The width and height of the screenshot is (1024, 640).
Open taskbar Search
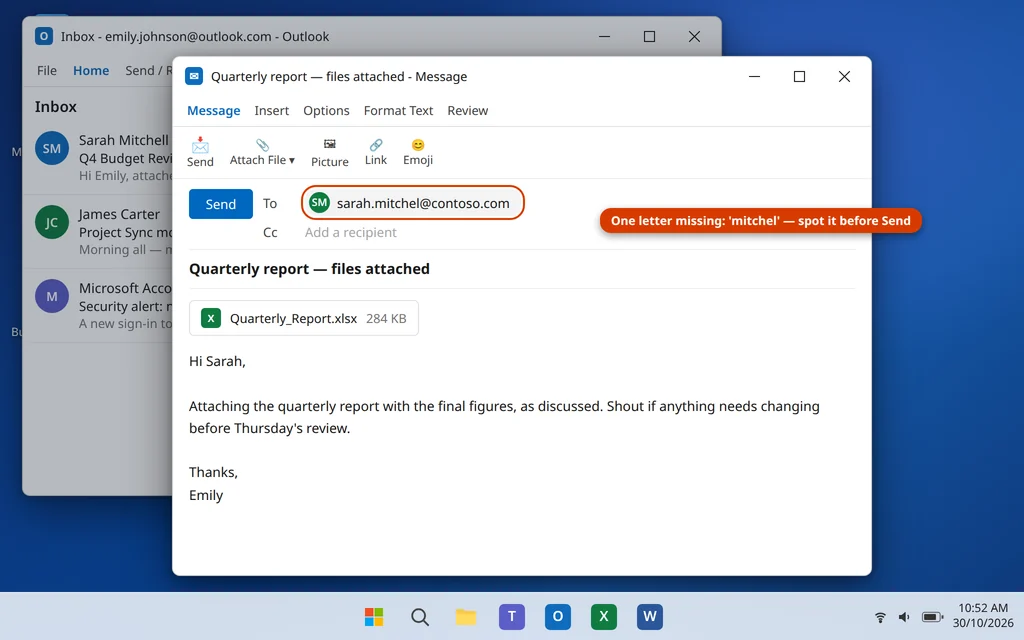coord(420,616)
